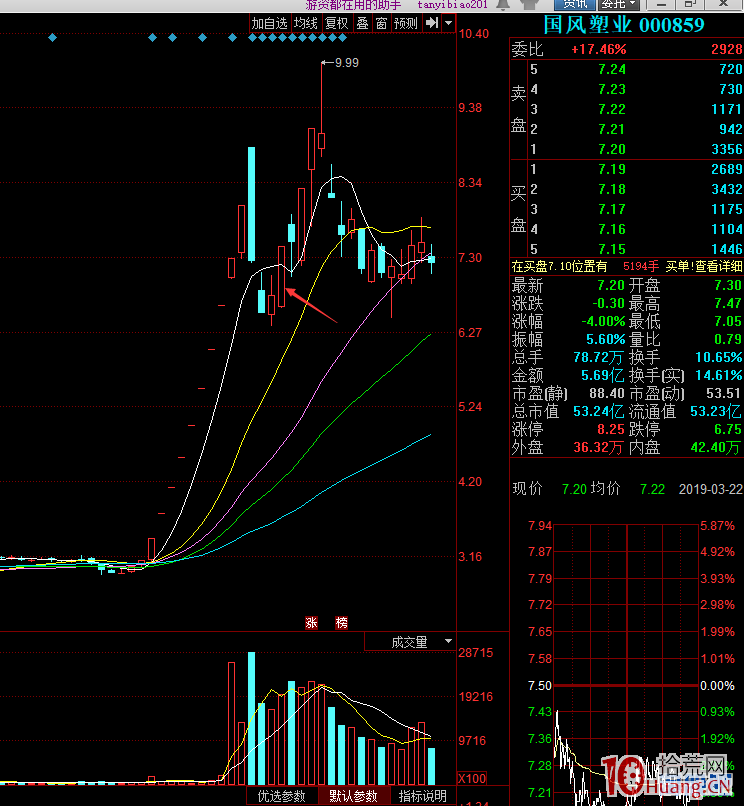
Task: Click the 换手 10.65% turnover rate
Action: pyautogui.click(x=719, y=357)
